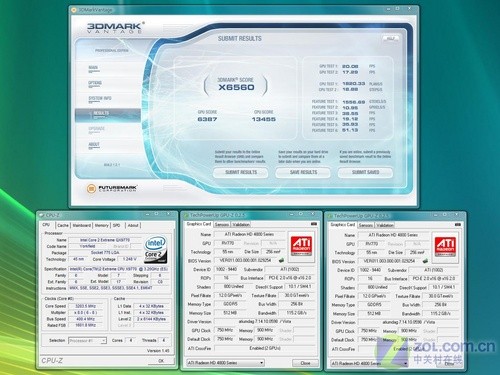Click the Submit Results button
This screenshot has height=375, width=500.
click(241, 172)
